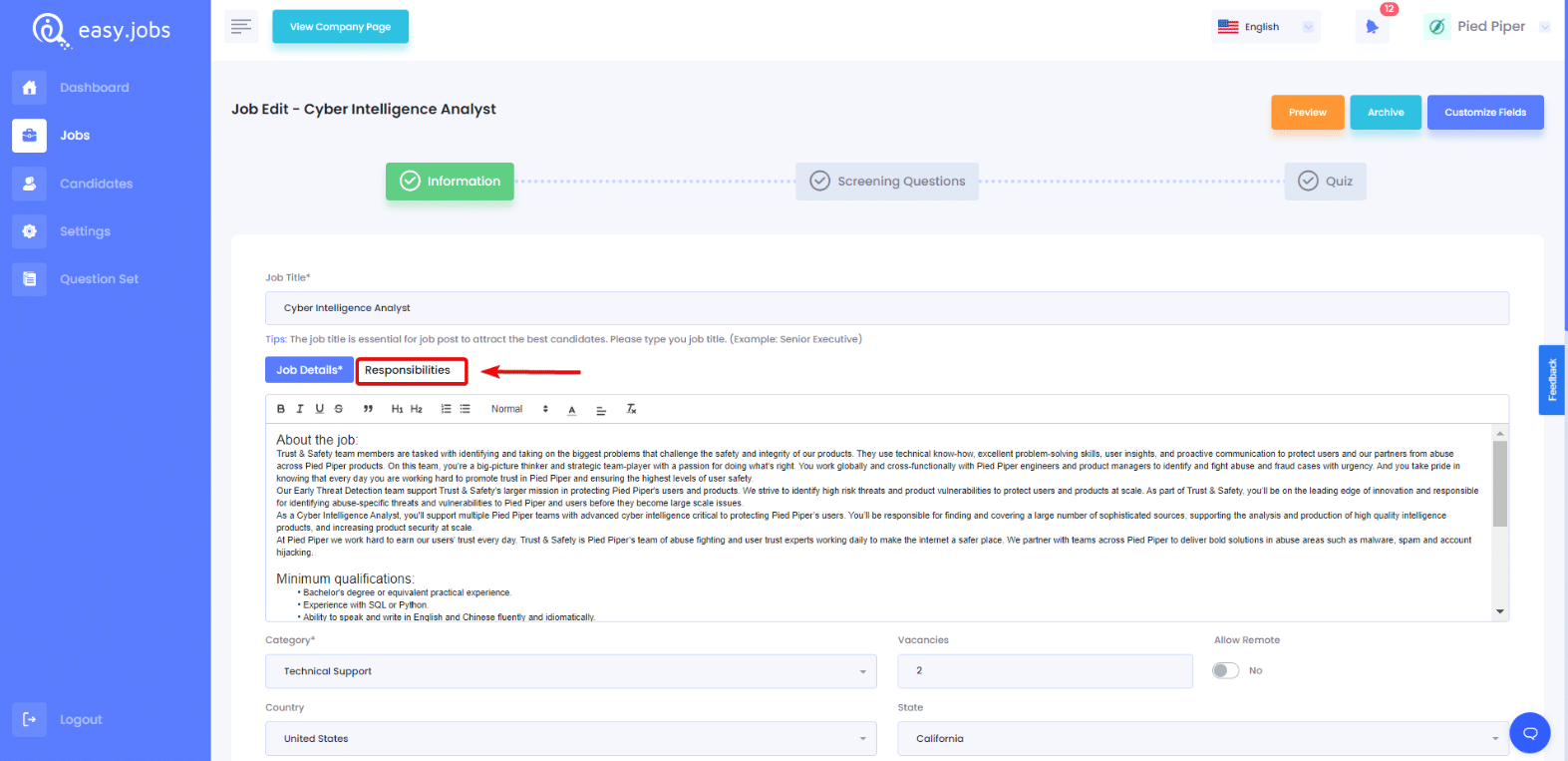Screen dimensions: 1568x761
Task: Open the English language dropdown
Action: (x=1266, y=27)
